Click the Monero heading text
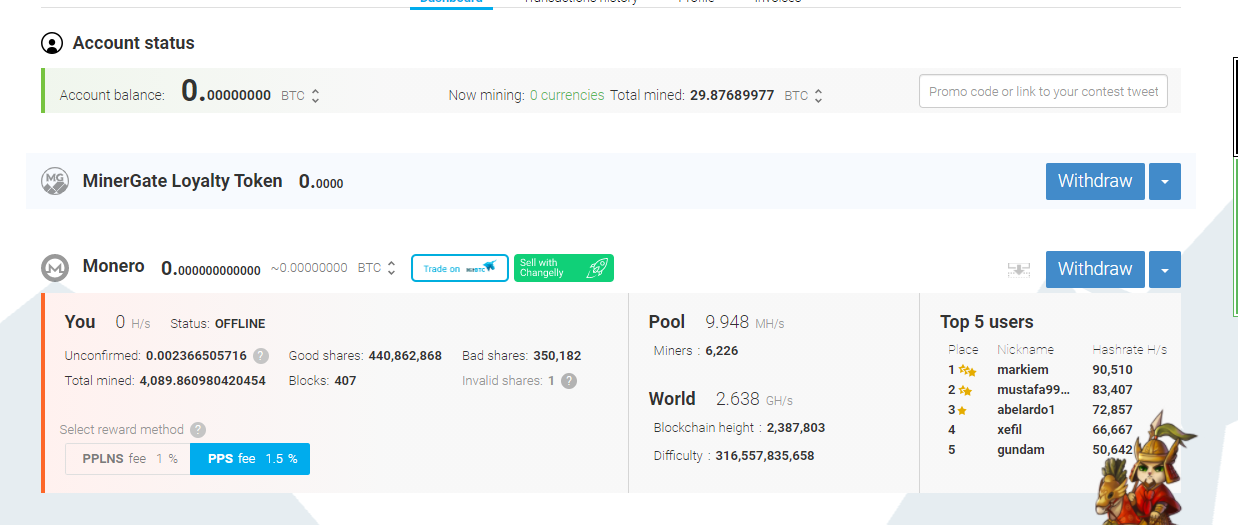 tap(114, 266)
